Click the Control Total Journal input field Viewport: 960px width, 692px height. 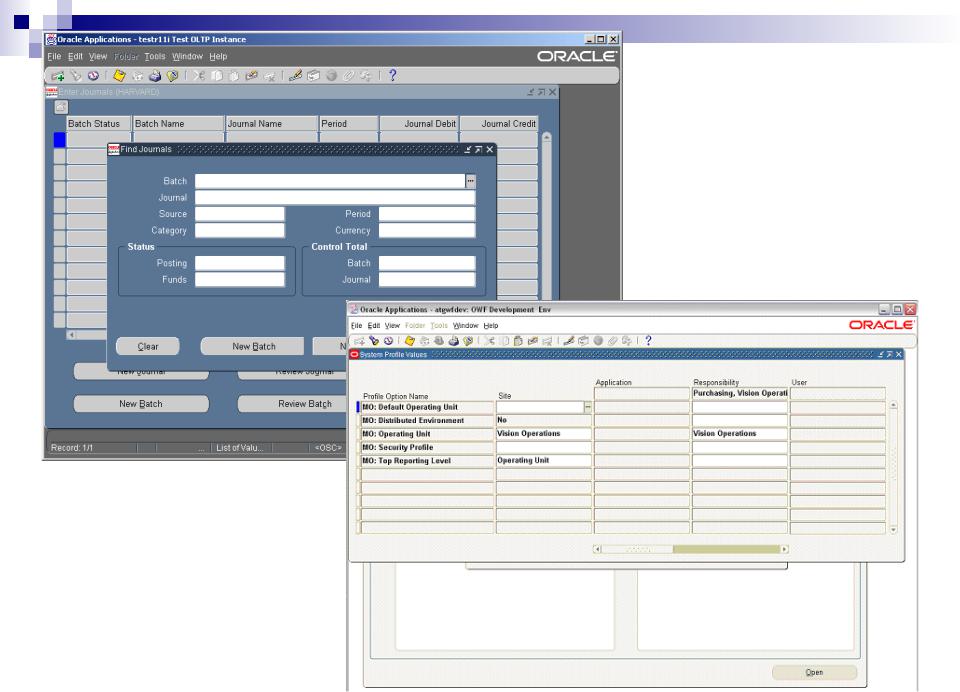tap(427, 279)
